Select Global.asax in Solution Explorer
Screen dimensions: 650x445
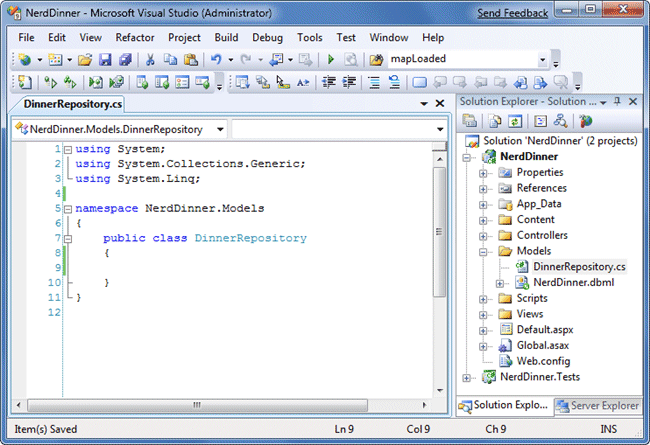click(543, 345)
